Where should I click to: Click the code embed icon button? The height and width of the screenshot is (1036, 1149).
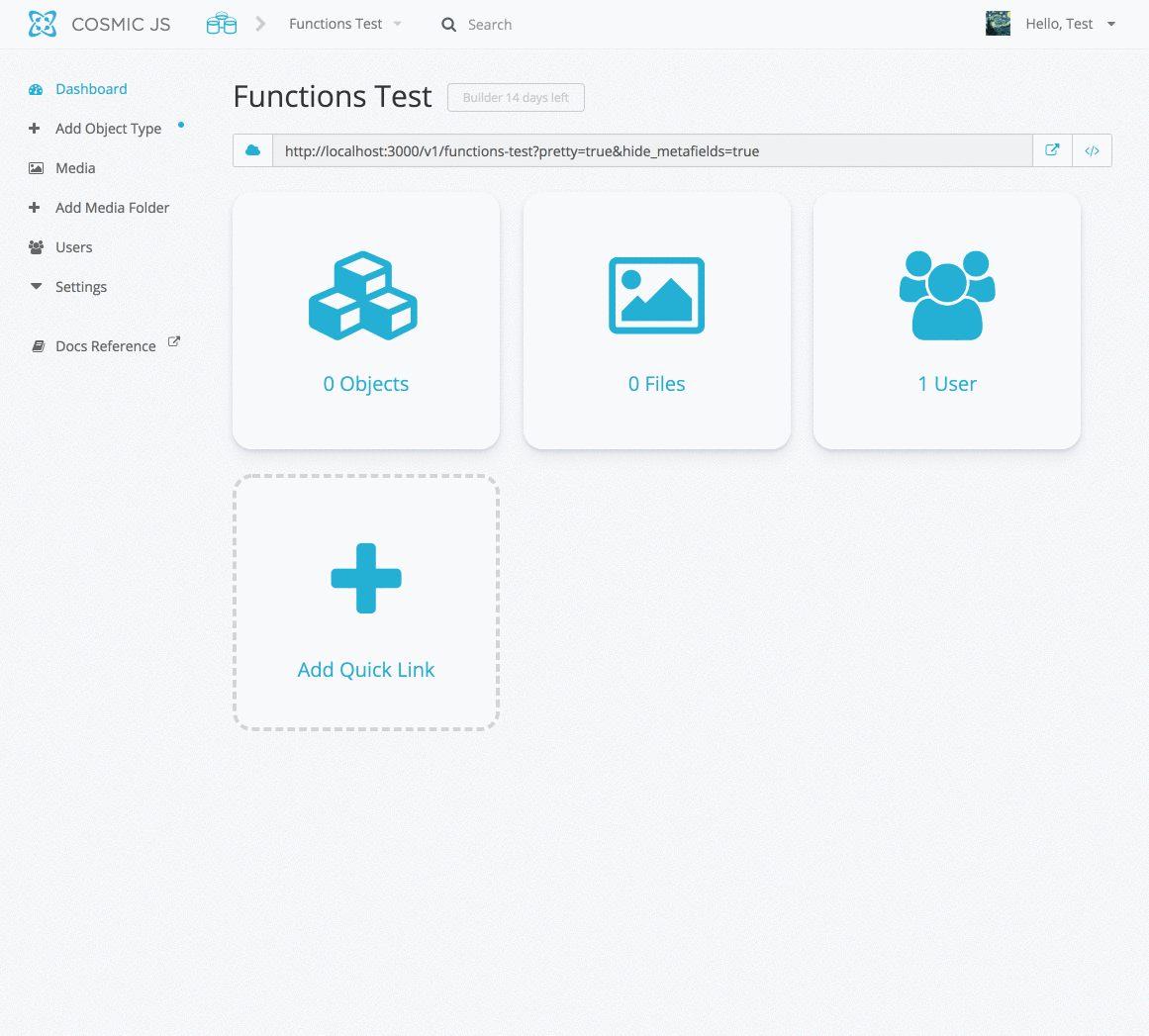tap(1092, 150)
